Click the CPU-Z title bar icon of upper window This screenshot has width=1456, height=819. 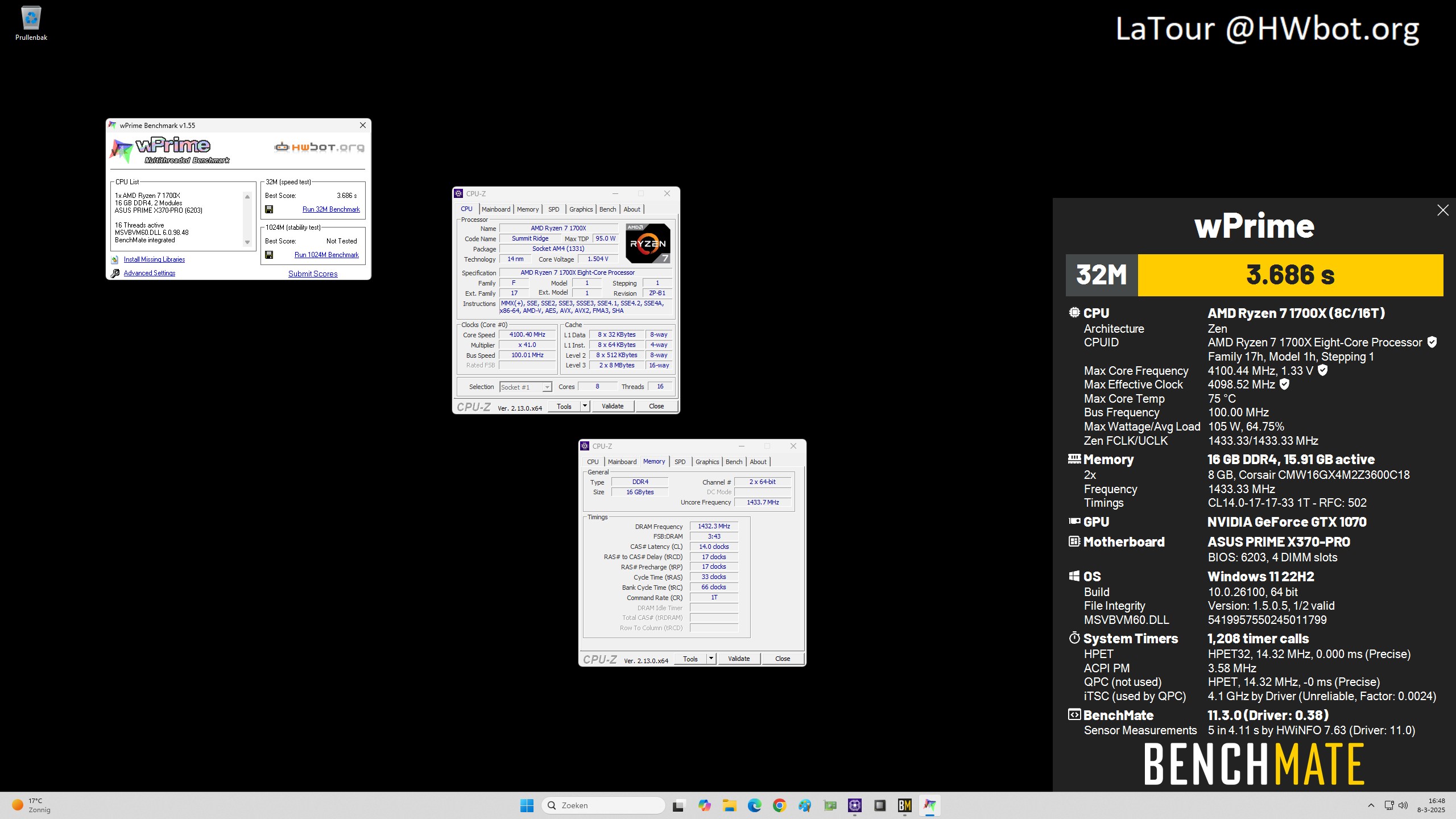coord(458,194)
